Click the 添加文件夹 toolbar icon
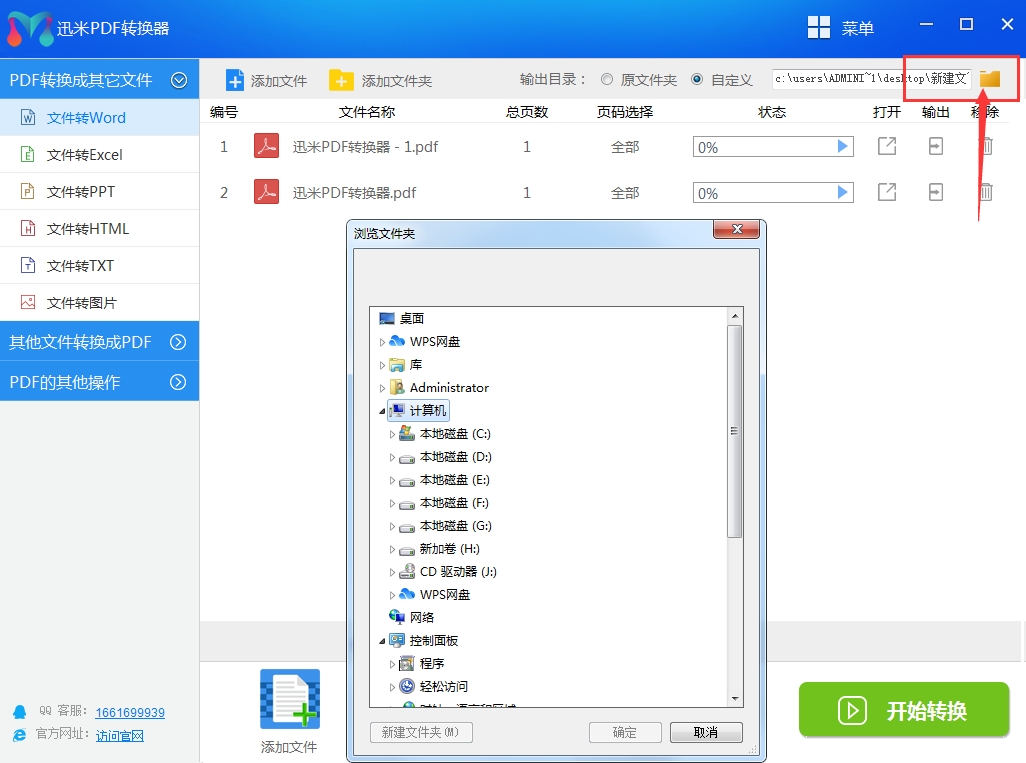The image size is (1026, 763). pyautogui.click(x=342, y=80)
